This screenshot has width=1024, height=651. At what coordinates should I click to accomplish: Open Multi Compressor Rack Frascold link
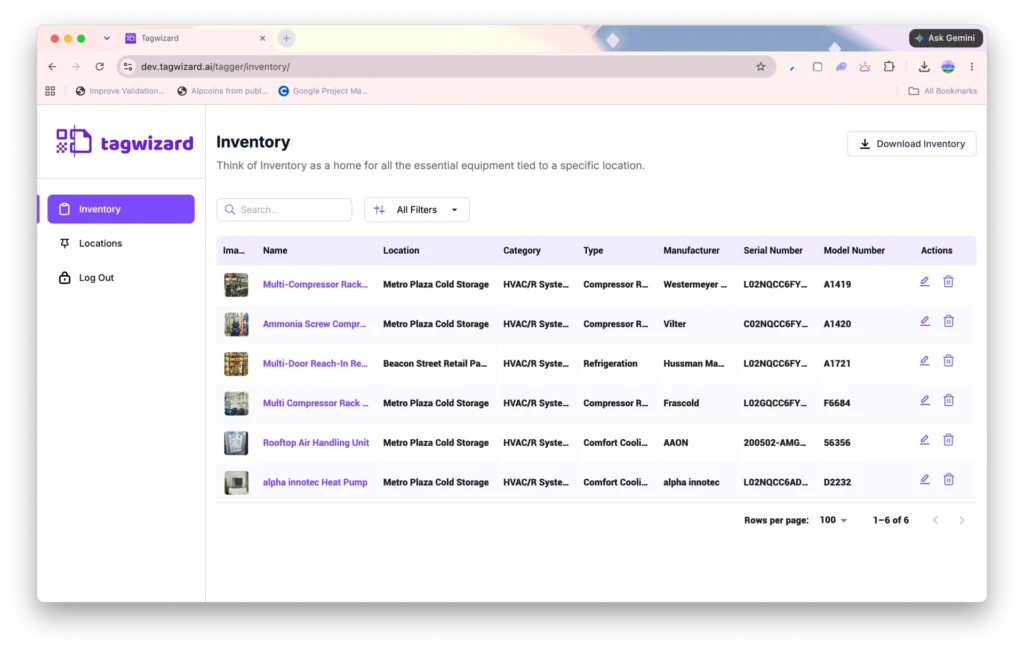[315, 403]
